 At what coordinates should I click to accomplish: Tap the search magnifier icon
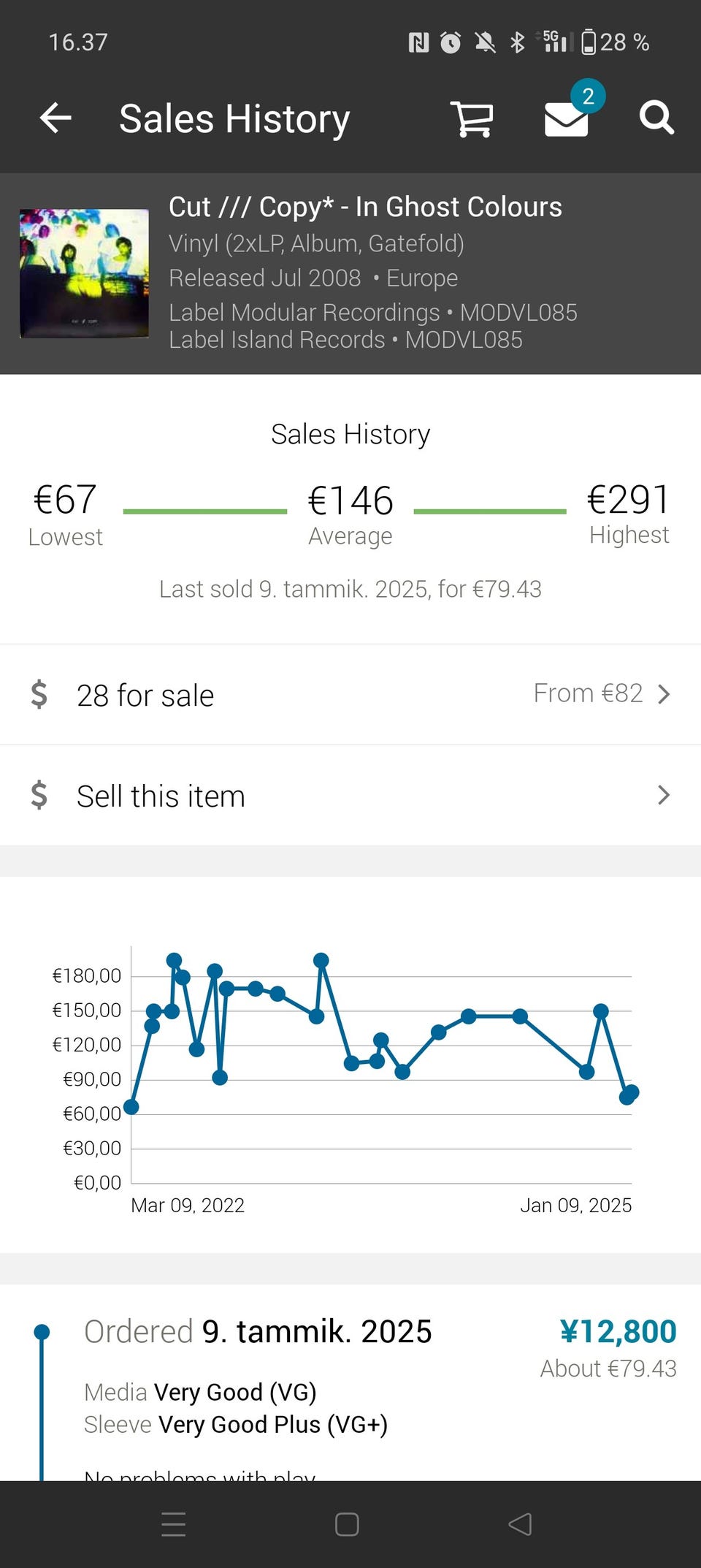pyautogui.click(x=656, y=118)
